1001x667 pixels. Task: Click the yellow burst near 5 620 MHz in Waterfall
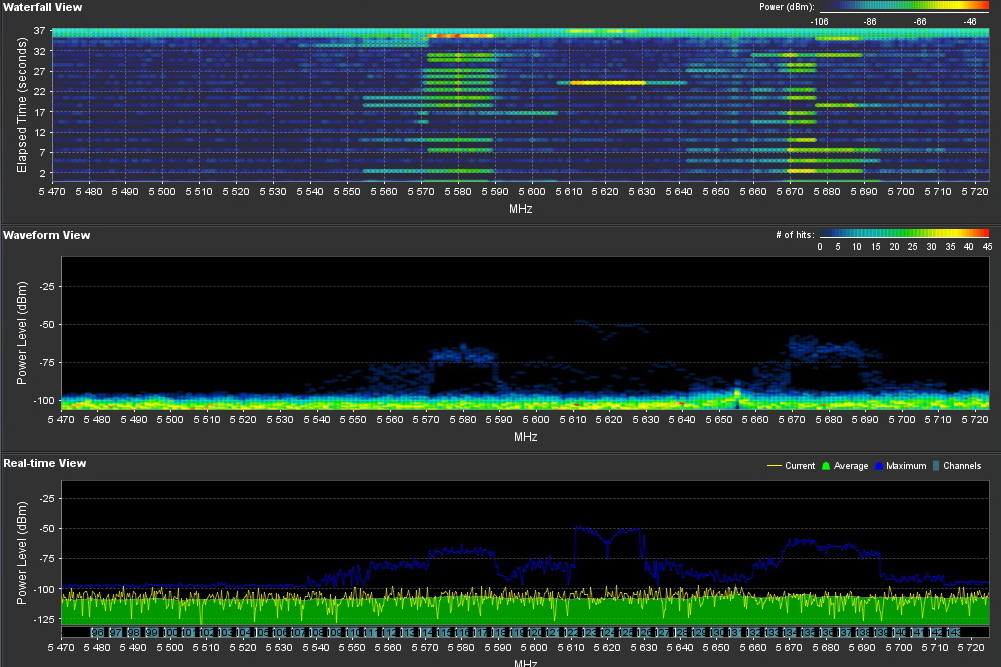coord(606,82)
